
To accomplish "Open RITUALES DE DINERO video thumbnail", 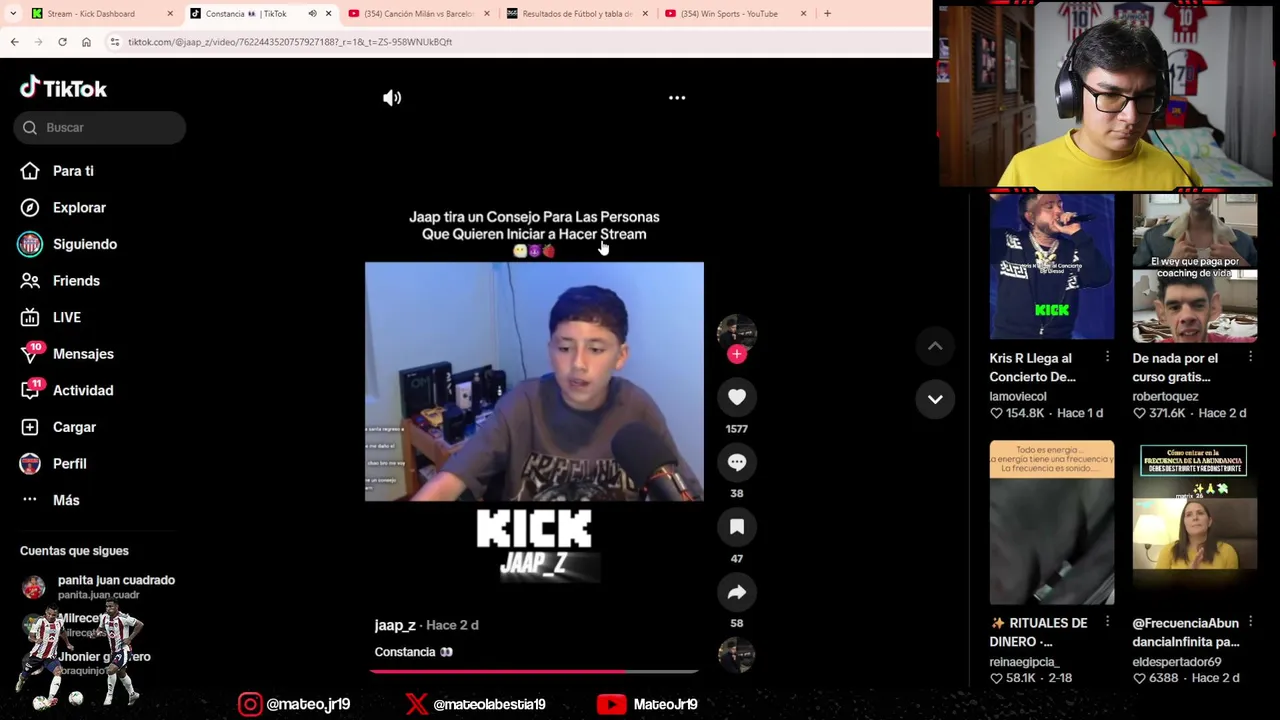I will pos(1052,522).
